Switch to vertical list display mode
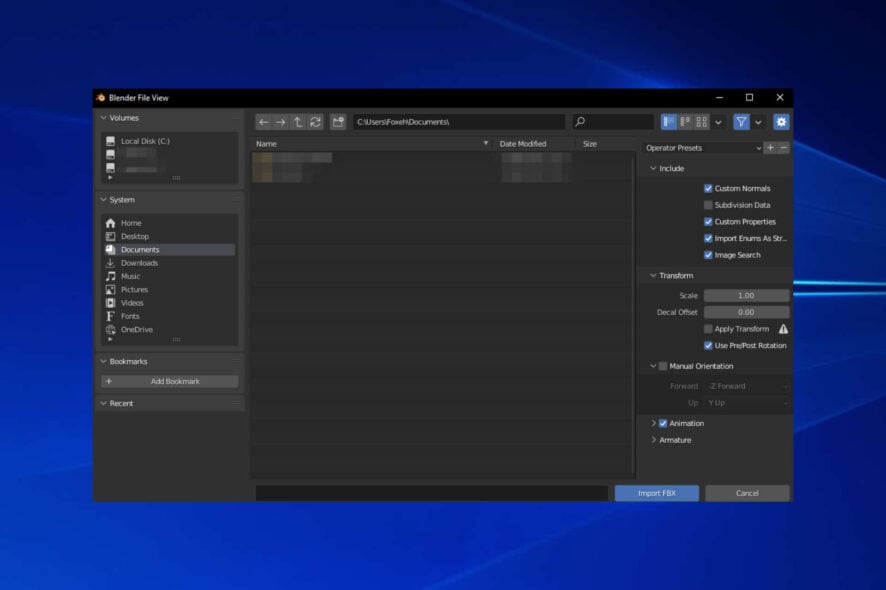 (668, 122)
